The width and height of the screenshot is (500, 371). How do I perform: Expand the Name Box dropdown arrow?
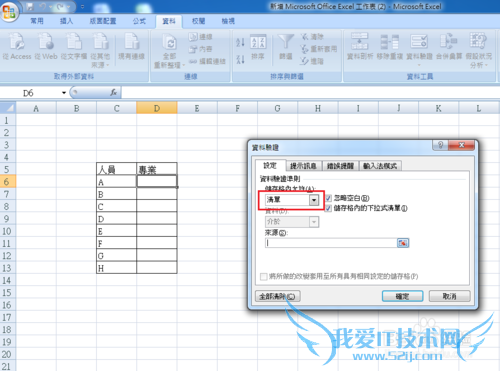[64, 93]
